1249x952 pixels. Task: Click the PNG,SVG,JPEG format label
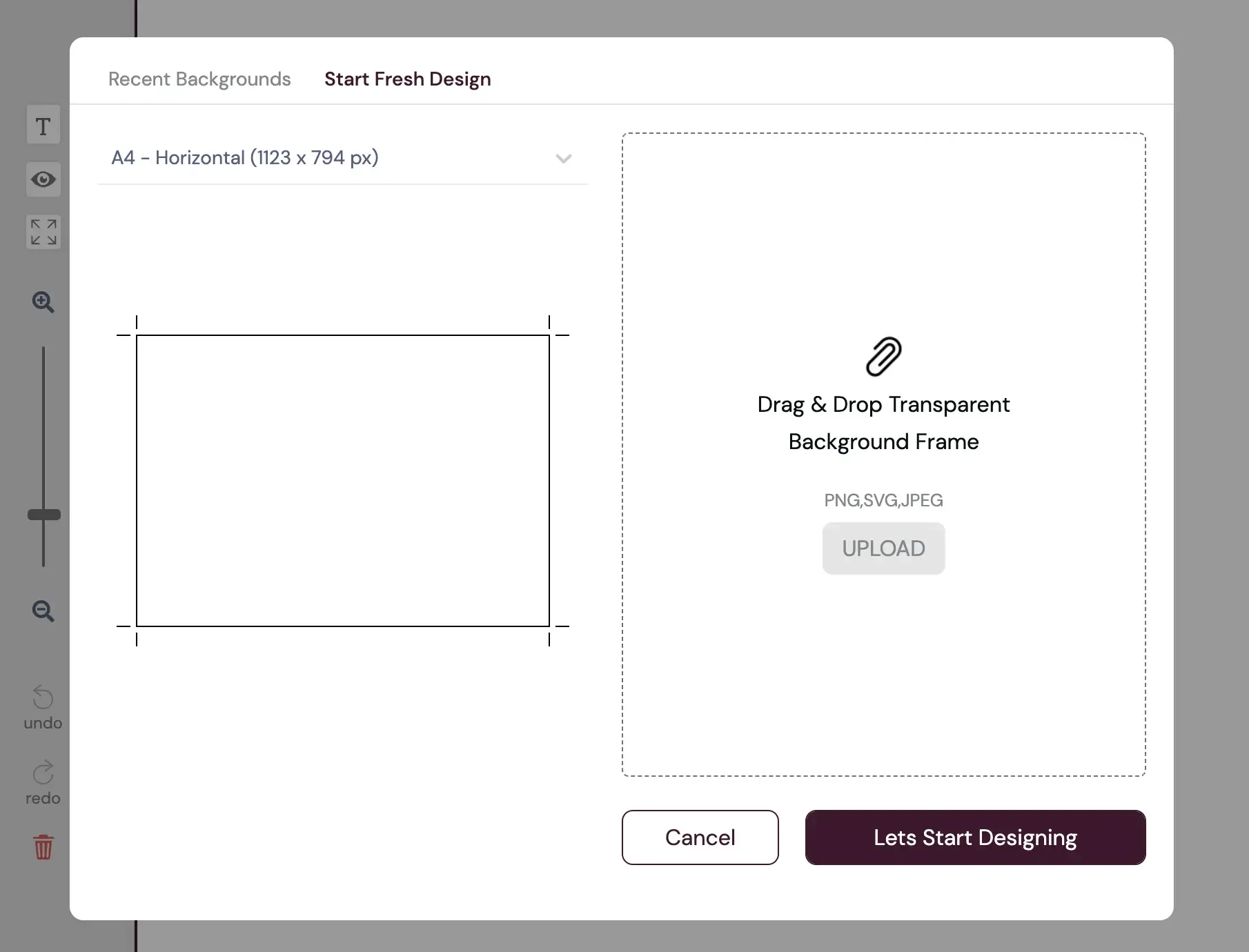point(883,500)
